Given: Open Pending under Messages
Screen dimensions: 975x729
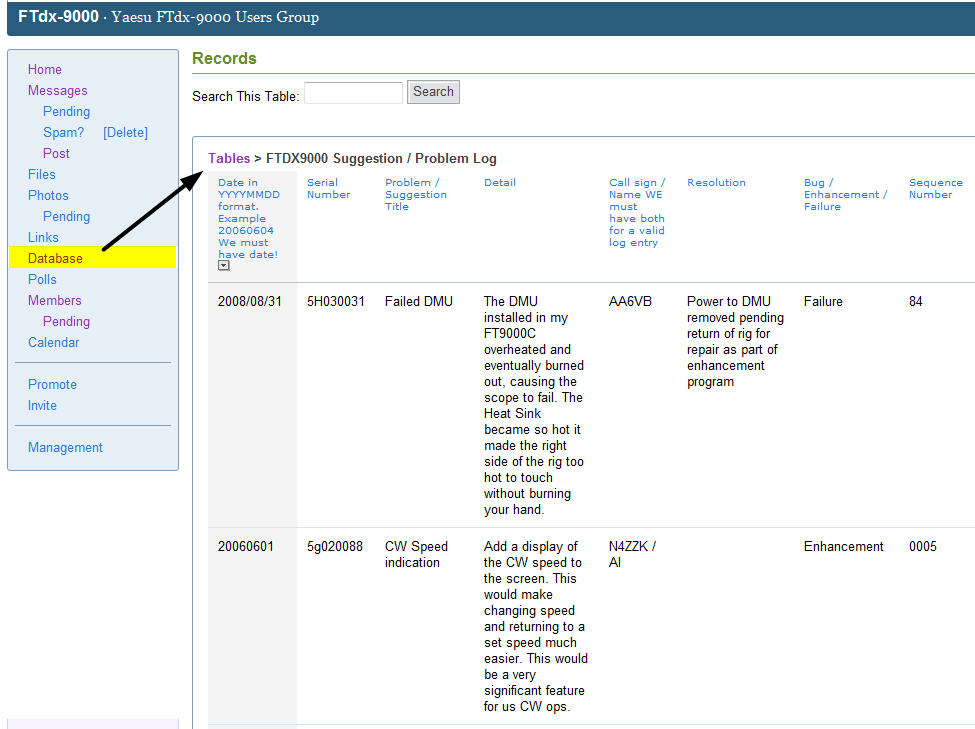Looking at the screenshot, I should tap(67, 111).
